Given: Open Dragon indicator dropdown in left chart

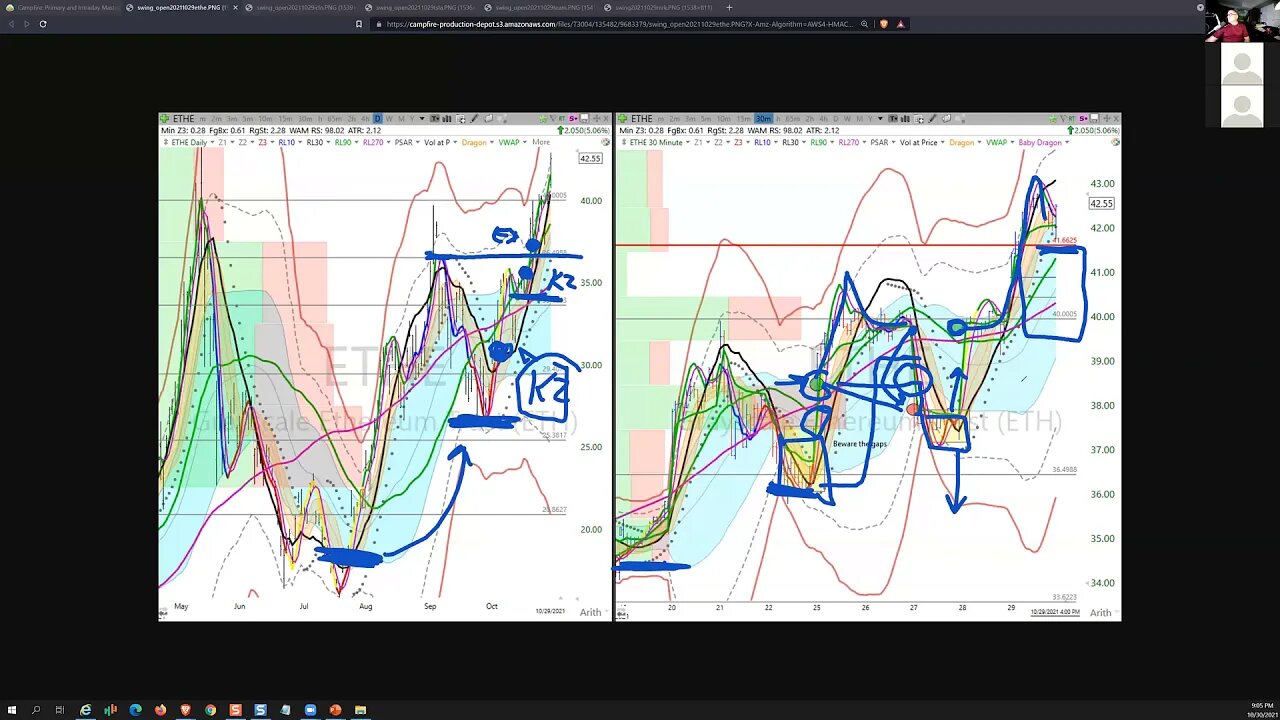Looking at the screenshot, I should point(492,142).
